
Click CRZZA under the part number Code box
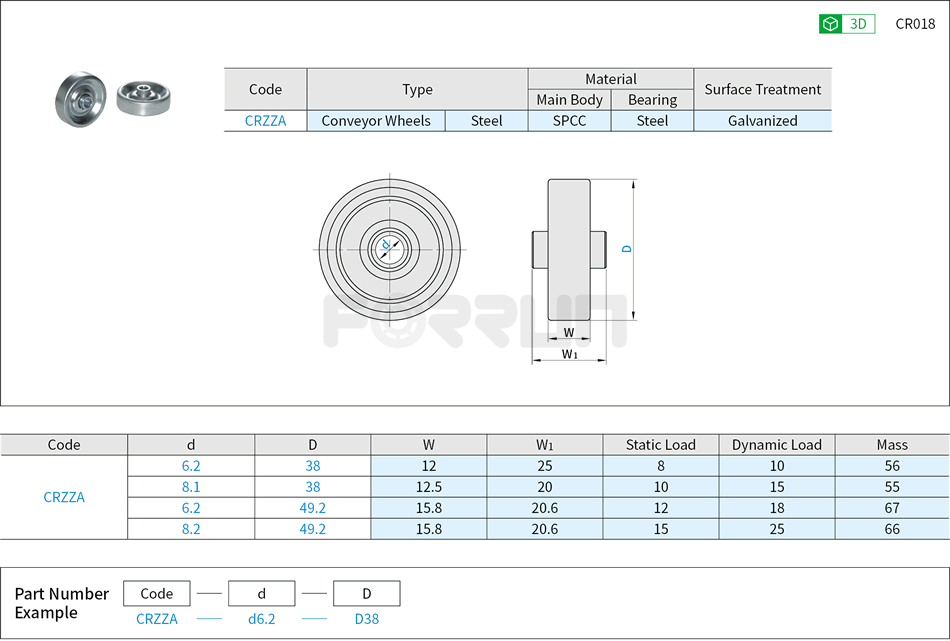click(x=156, y=619)
